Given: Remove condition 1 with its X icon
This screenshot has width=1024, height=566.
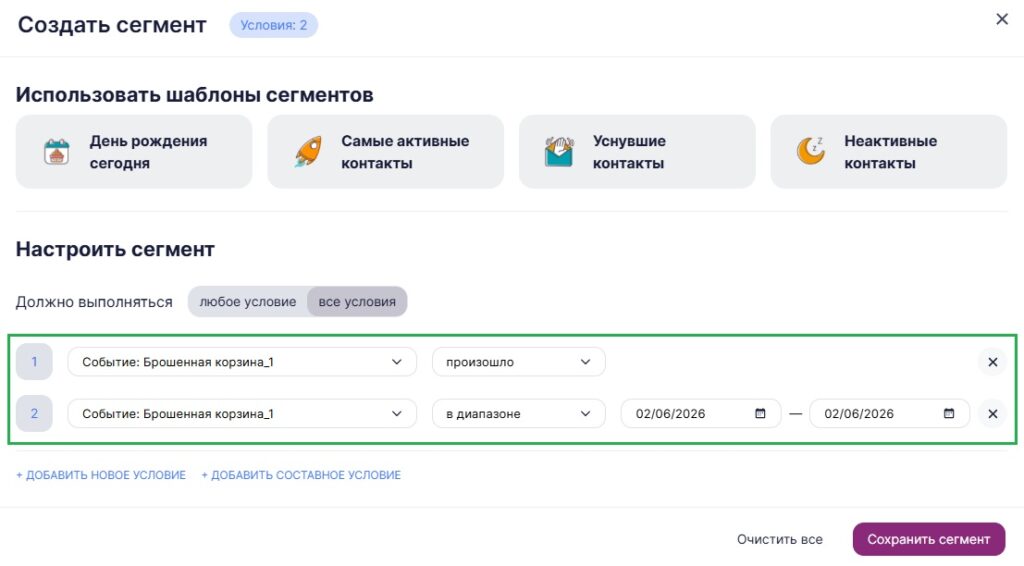Looking at the screenshot, I should pyautogui.click(x=993, y=362).
